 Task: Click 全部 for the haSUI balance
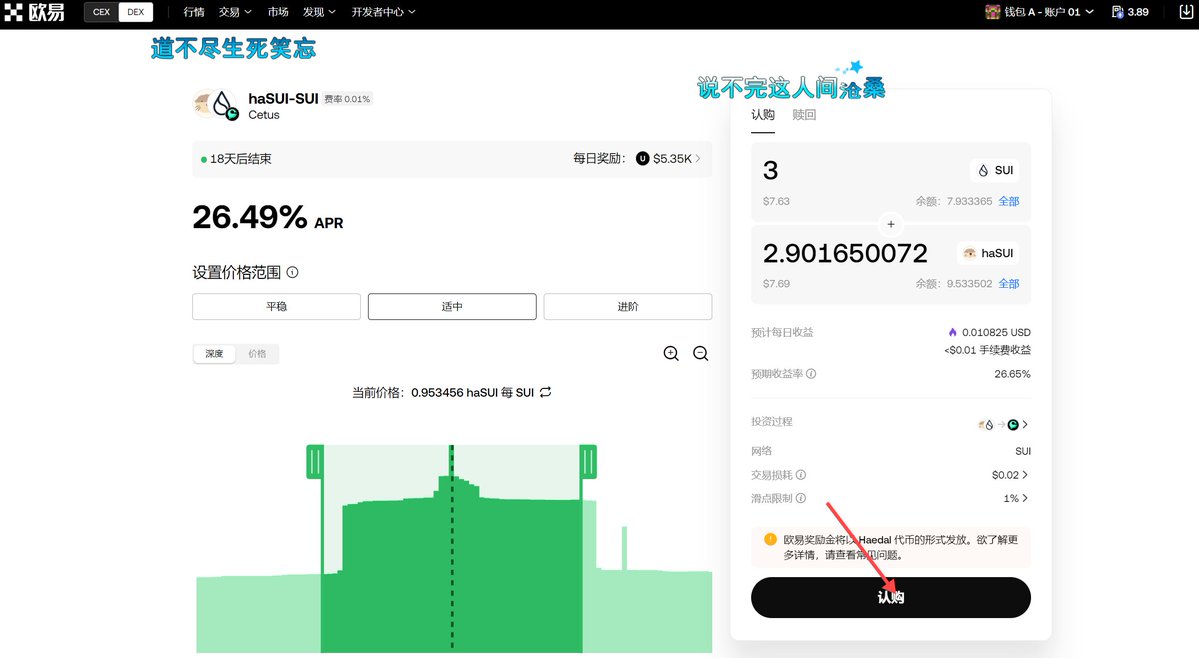(1009, 284)
